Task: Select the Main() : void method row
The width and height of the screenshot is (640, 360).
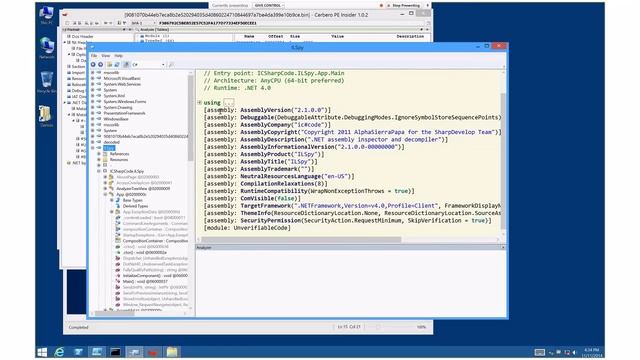Action: 145,282
